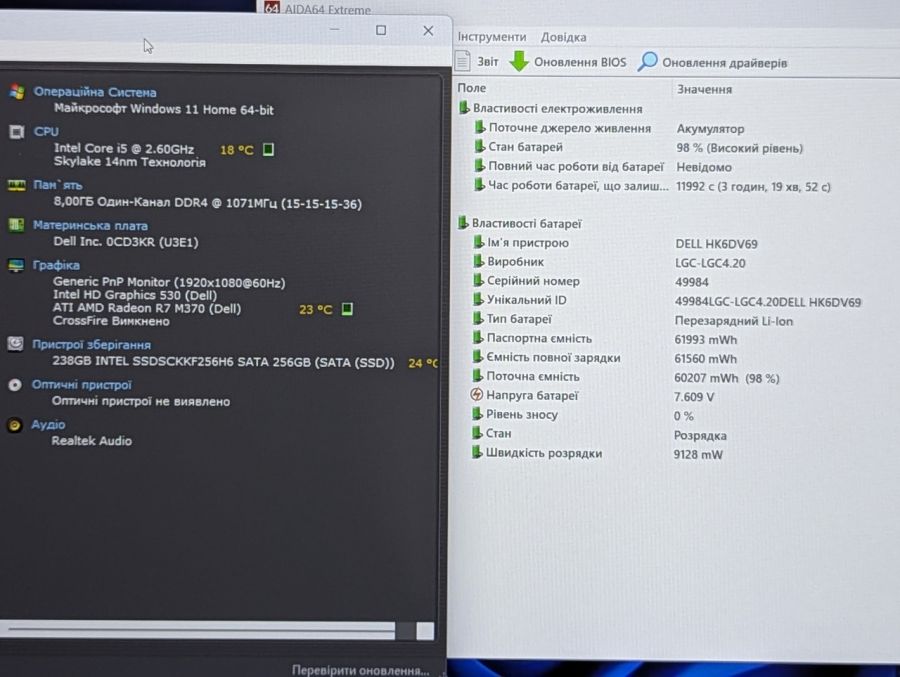Screen dimensions: 900x677
Task: Click the disc icon beside Оптичні пристрої
Action: pos(15,385)
